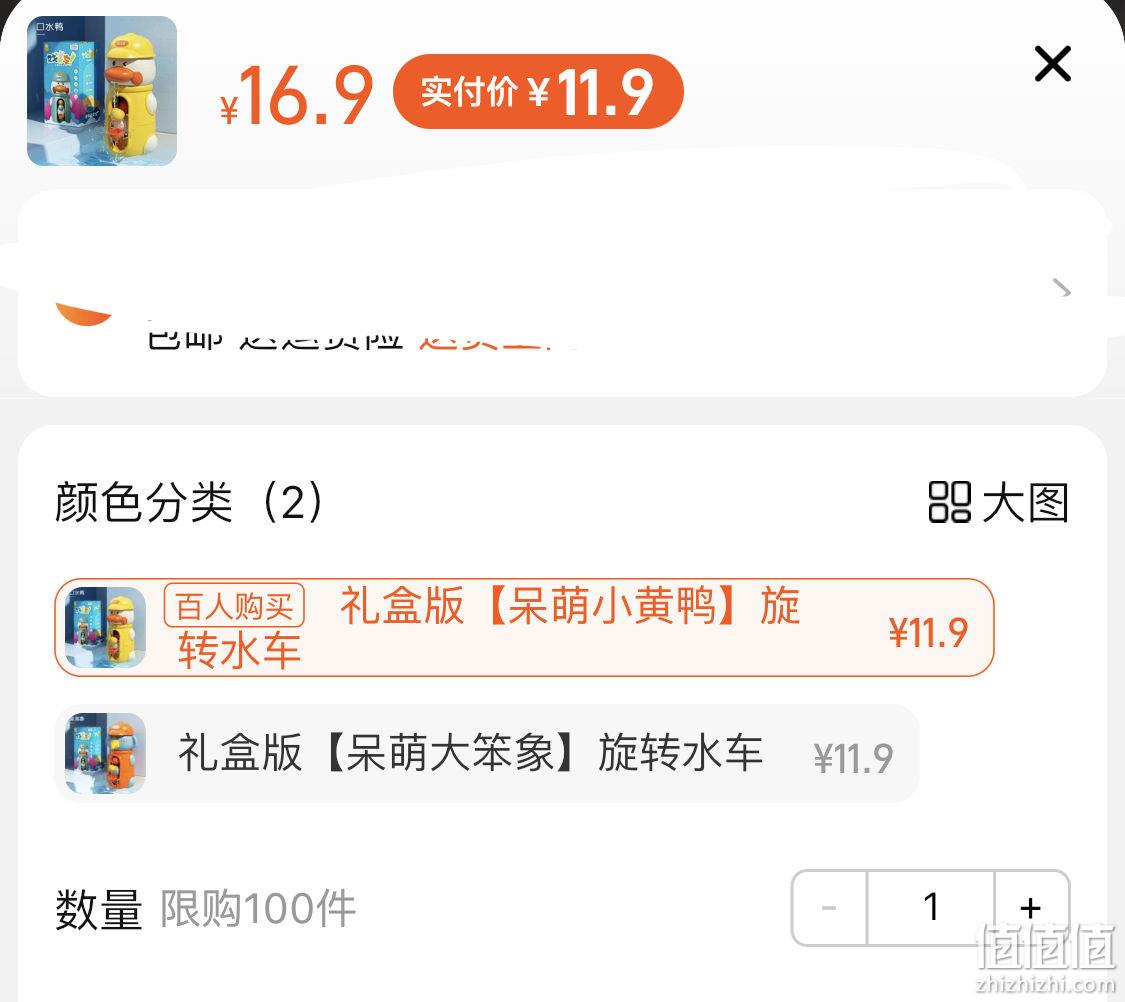Decrease quantity with the minus button

(829, 908)
